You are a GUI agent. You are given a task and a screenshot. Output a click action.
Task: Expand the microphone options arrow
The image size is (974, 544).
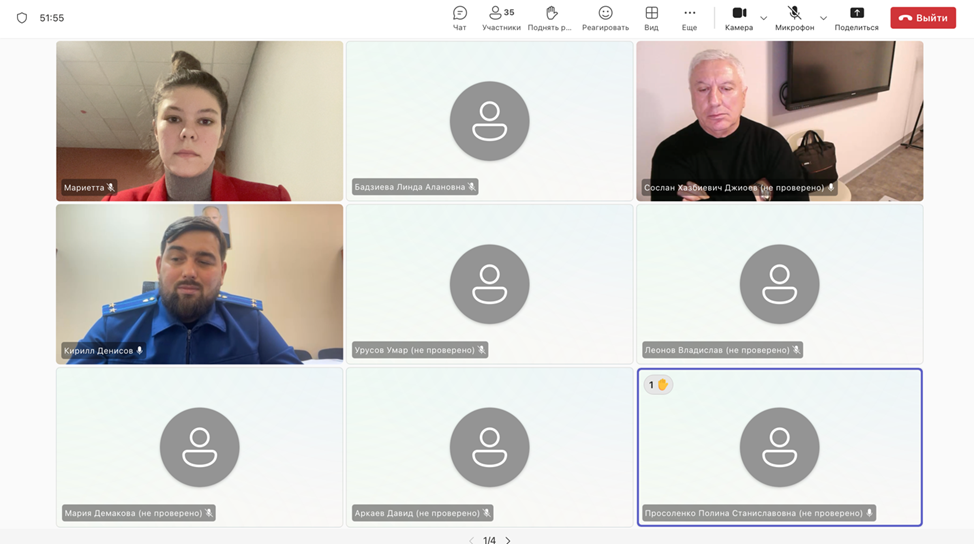(x=823, y=18)
